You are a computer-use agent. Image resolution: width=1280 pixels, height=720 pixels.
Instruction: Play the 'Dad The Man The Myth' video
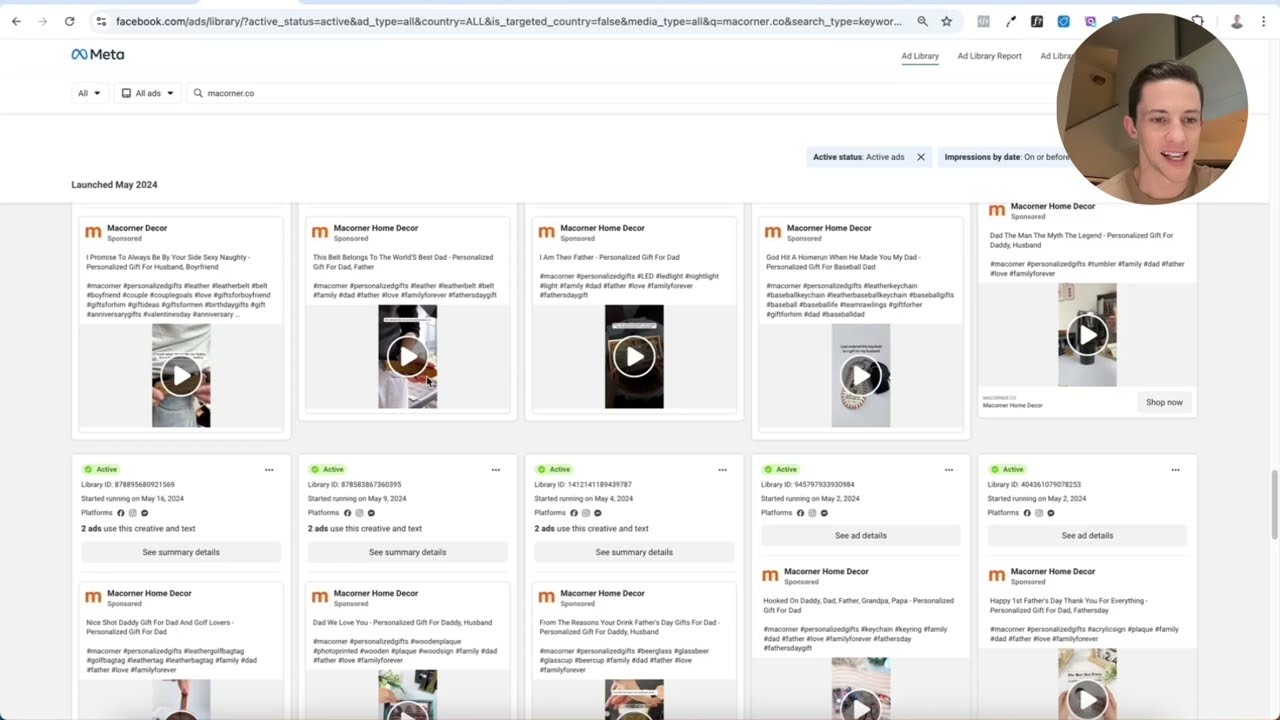pyautogui.click(x=1087, y=335)
